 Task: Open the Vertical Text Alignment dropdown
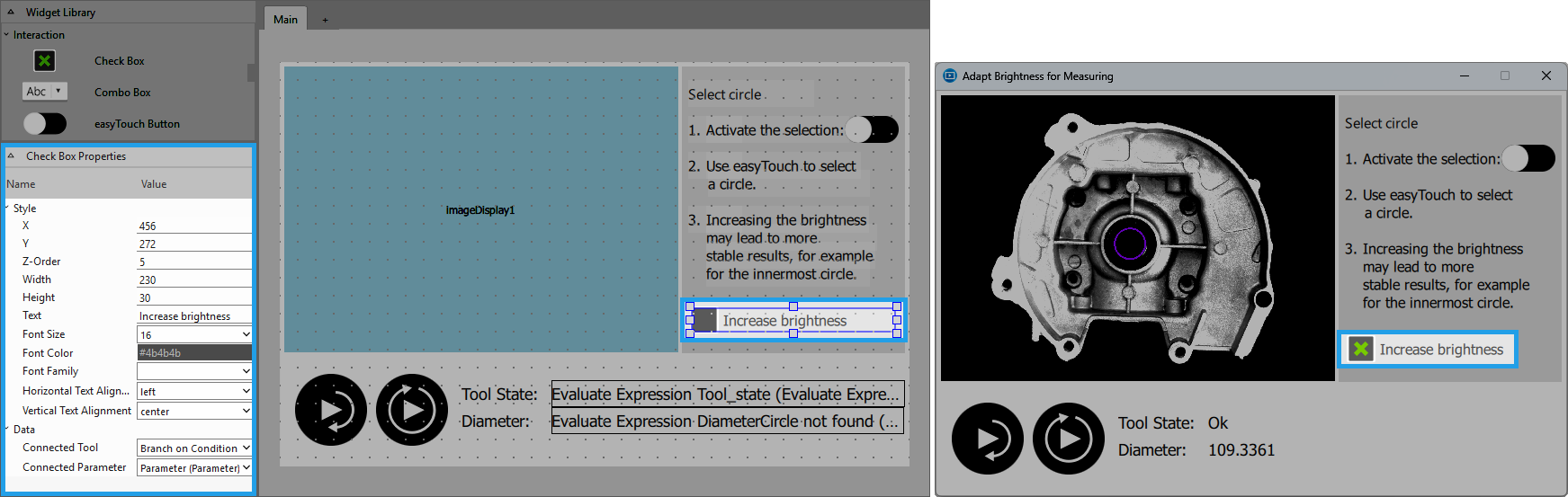click(246, 411)
